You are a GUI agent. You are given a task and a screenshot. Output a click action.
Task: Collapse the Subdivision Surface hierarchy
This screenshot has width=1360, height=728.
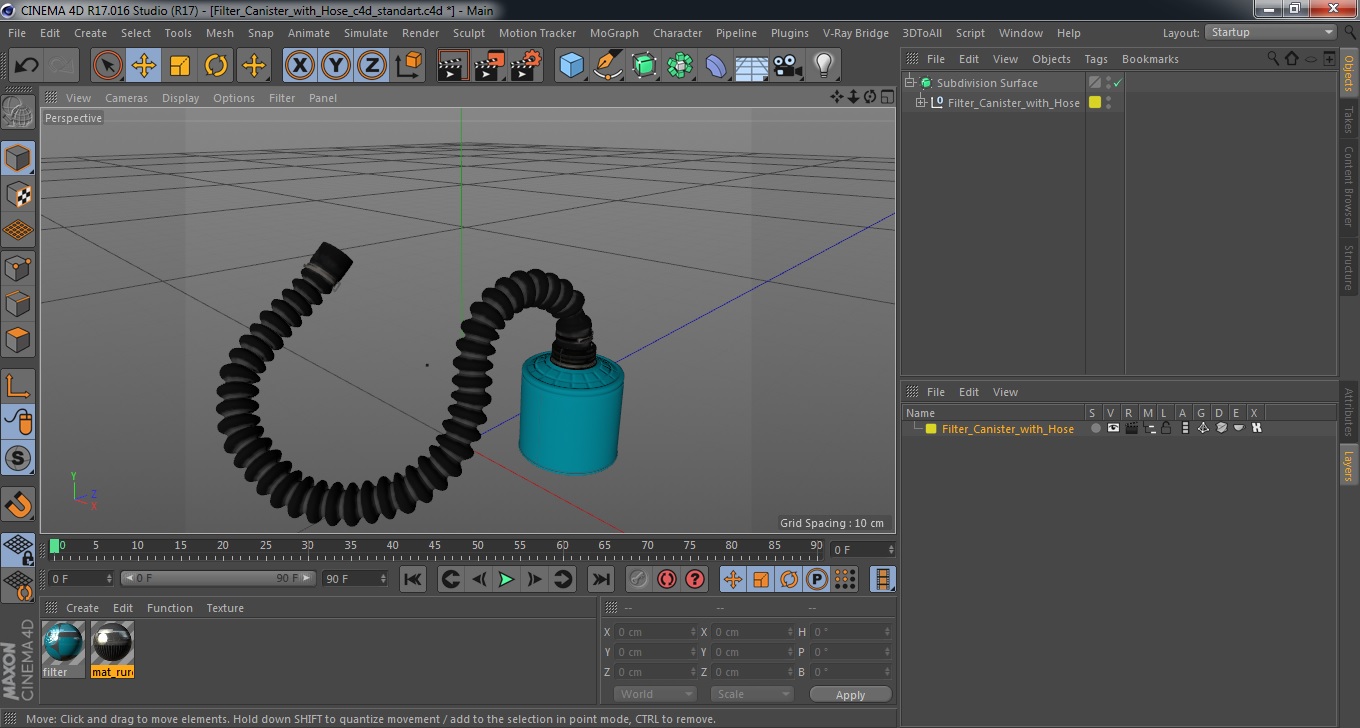pyautogui.click(x=910, y=83)
